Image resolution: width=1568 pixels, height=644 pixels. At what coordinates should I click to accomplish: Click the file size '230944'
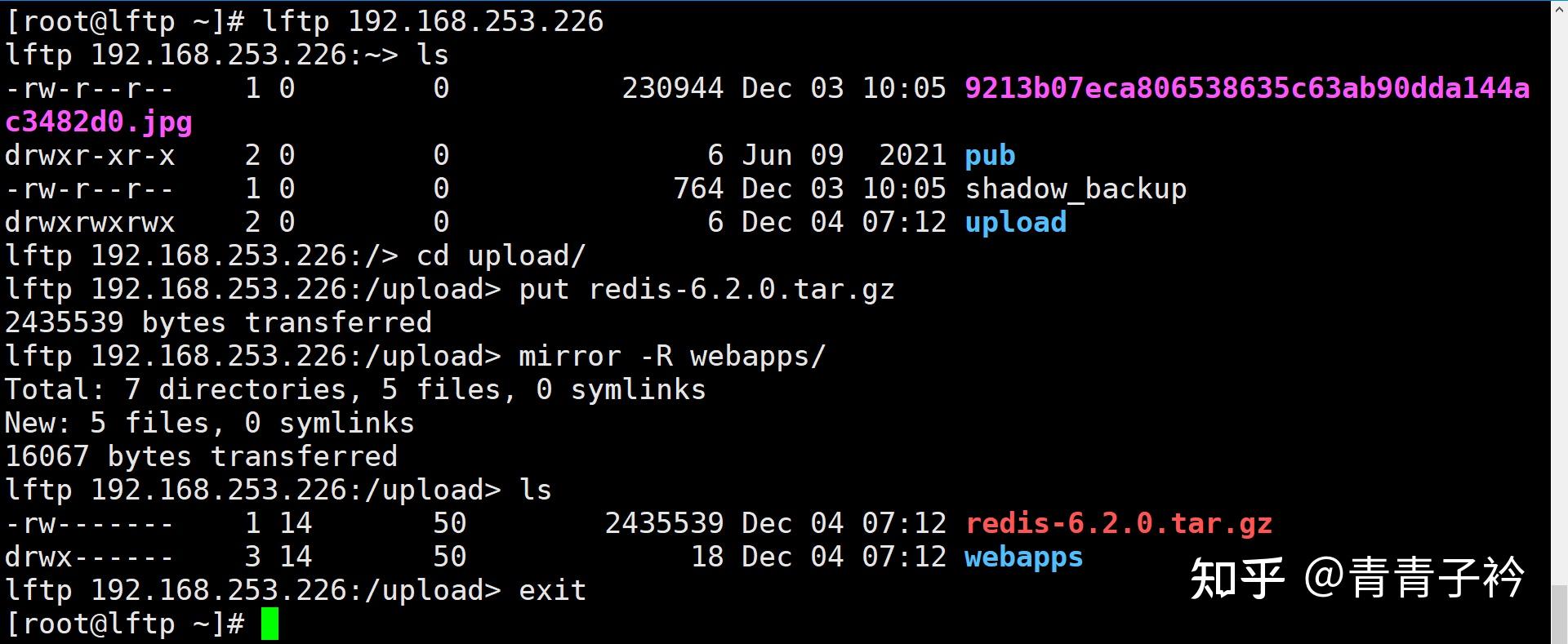pyautogui.click(x=673, y=88)
